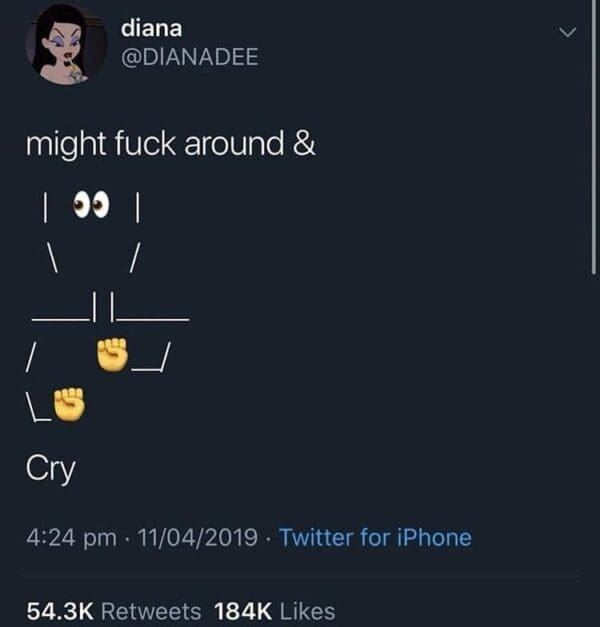Click the upper raised fist emoji
This screenshot has height=627, width=600.
point(112,354)
